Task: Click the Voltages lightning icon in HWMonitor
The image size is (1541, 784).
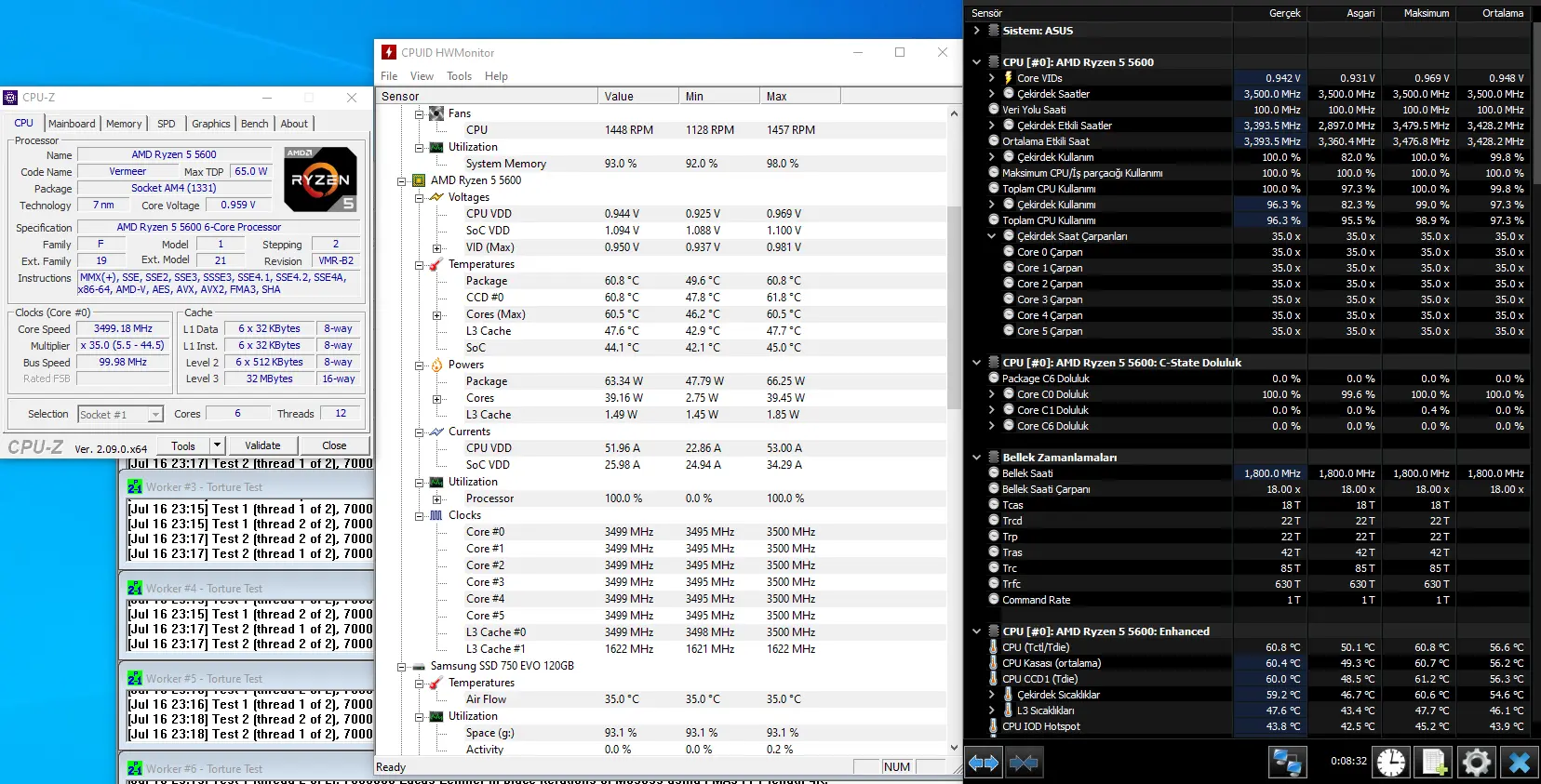Action: click(435, 197)
